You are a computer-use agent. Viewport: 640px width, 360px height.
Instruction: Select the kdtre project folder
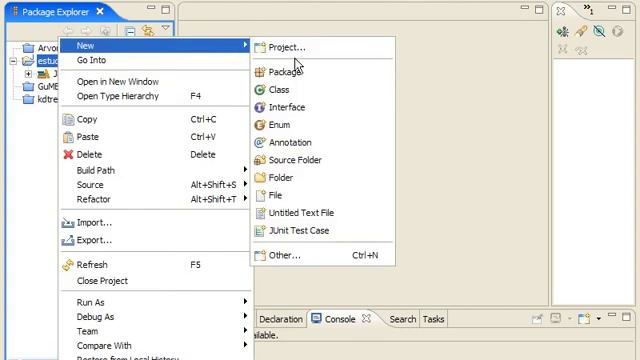point(40,99)
